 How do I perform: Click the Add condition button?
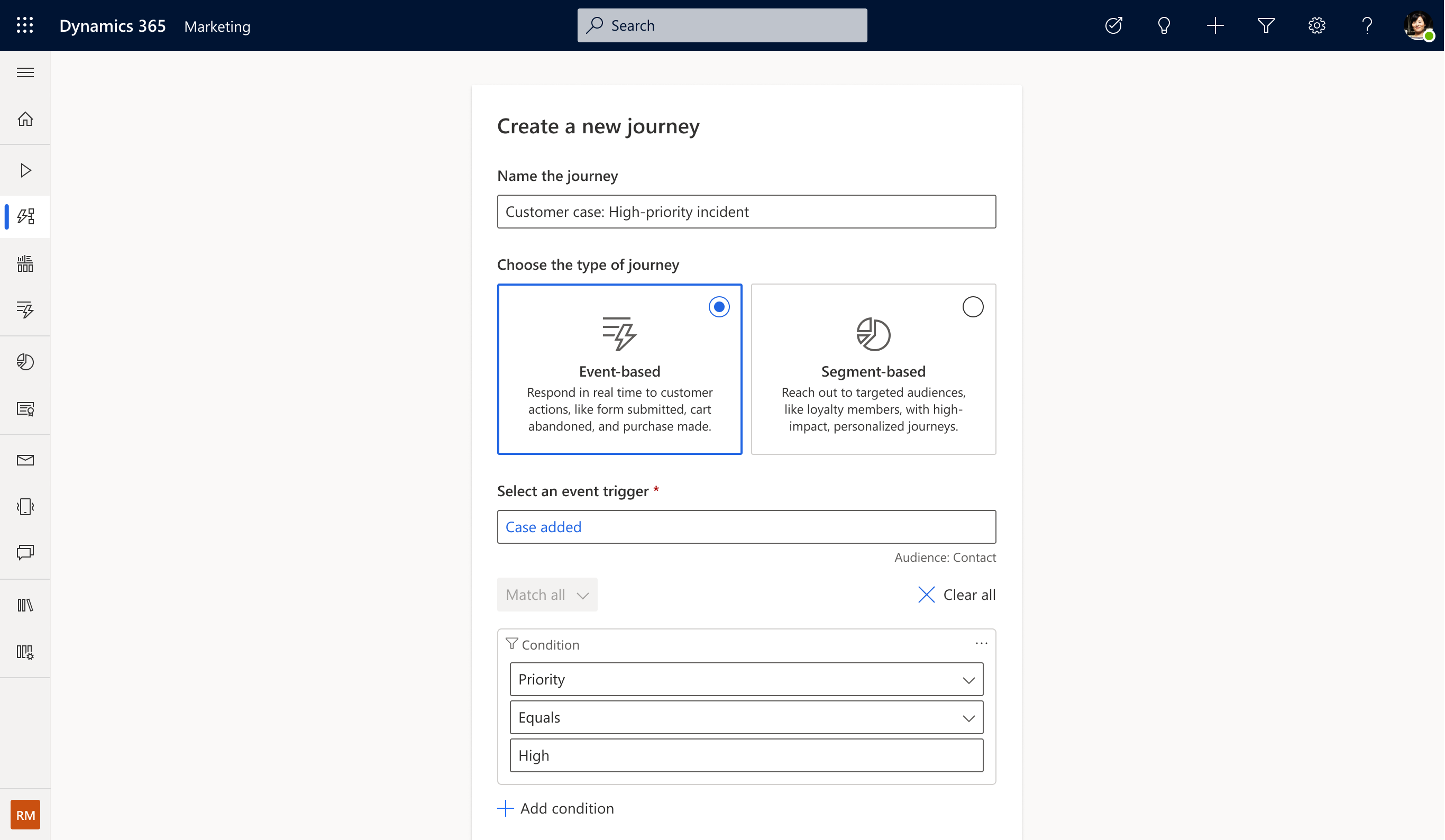(x=556, y=808)
